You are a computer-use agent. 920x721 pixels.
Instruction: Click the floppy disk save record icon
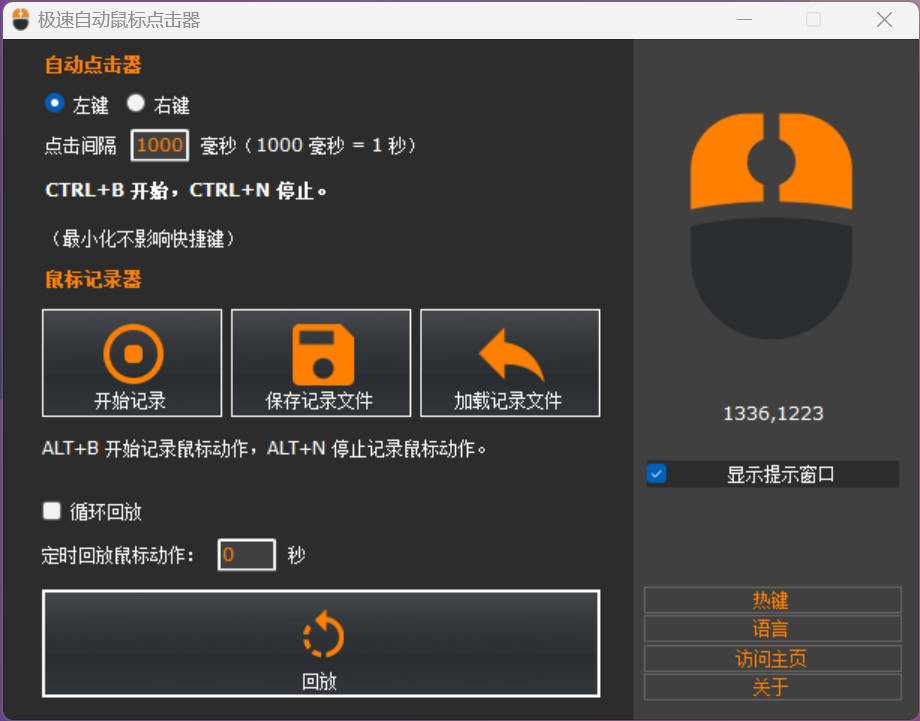323,354
